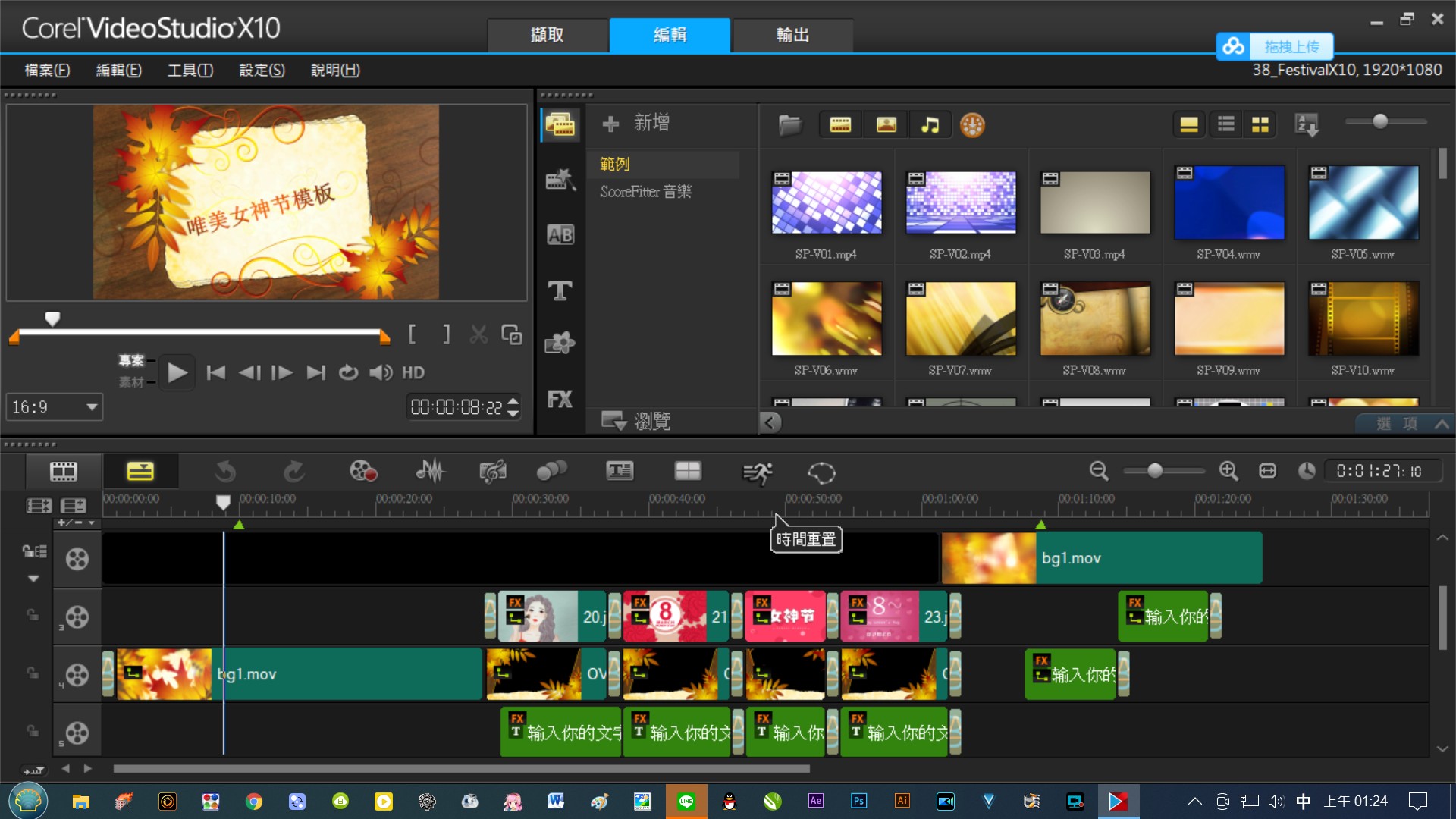Image resolution: width=1456 pixels, height=819 pixels.
Task: Click the Undo arrow in timeline toolbar
Action: (225, 472)
